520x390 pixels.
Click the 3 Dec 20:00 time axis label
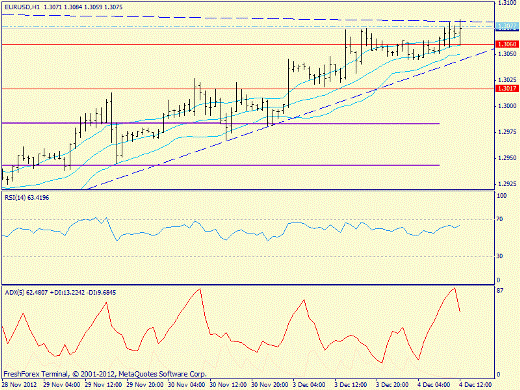(x=393, y=384)
